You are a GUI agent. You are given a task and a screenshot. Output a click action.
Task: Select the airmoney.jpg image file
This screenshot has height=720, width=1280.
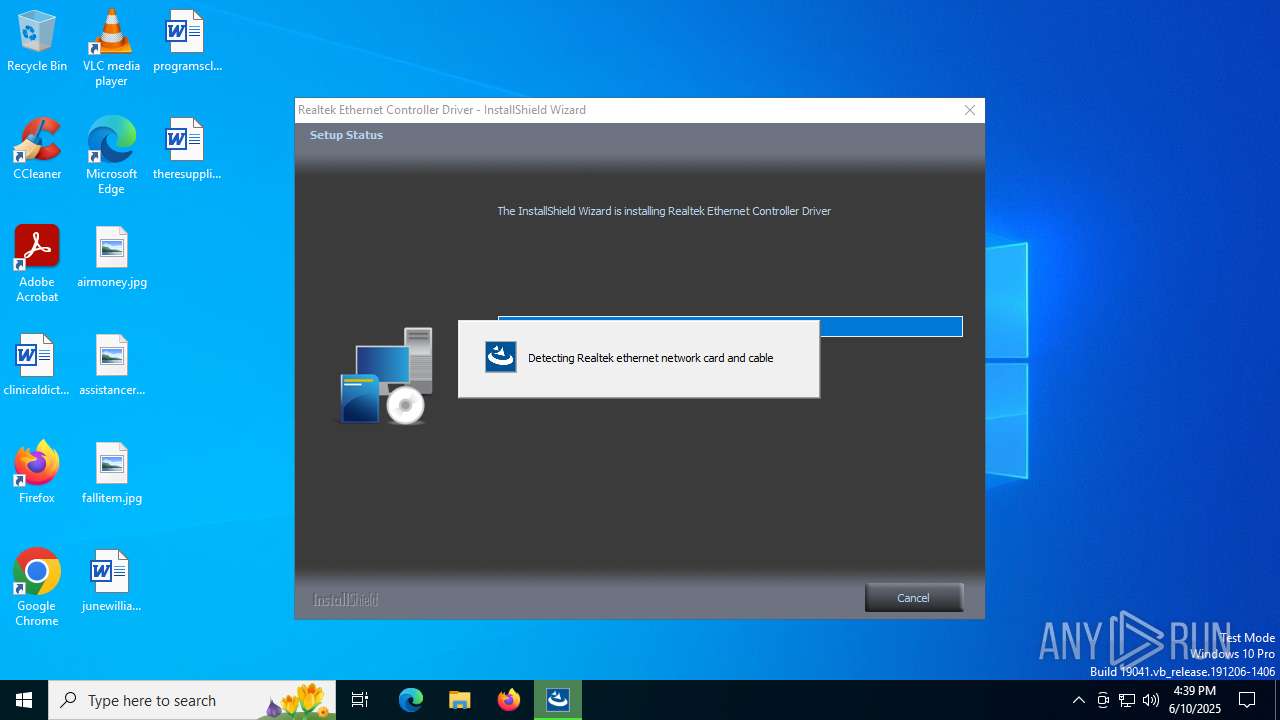click(111, 258)
